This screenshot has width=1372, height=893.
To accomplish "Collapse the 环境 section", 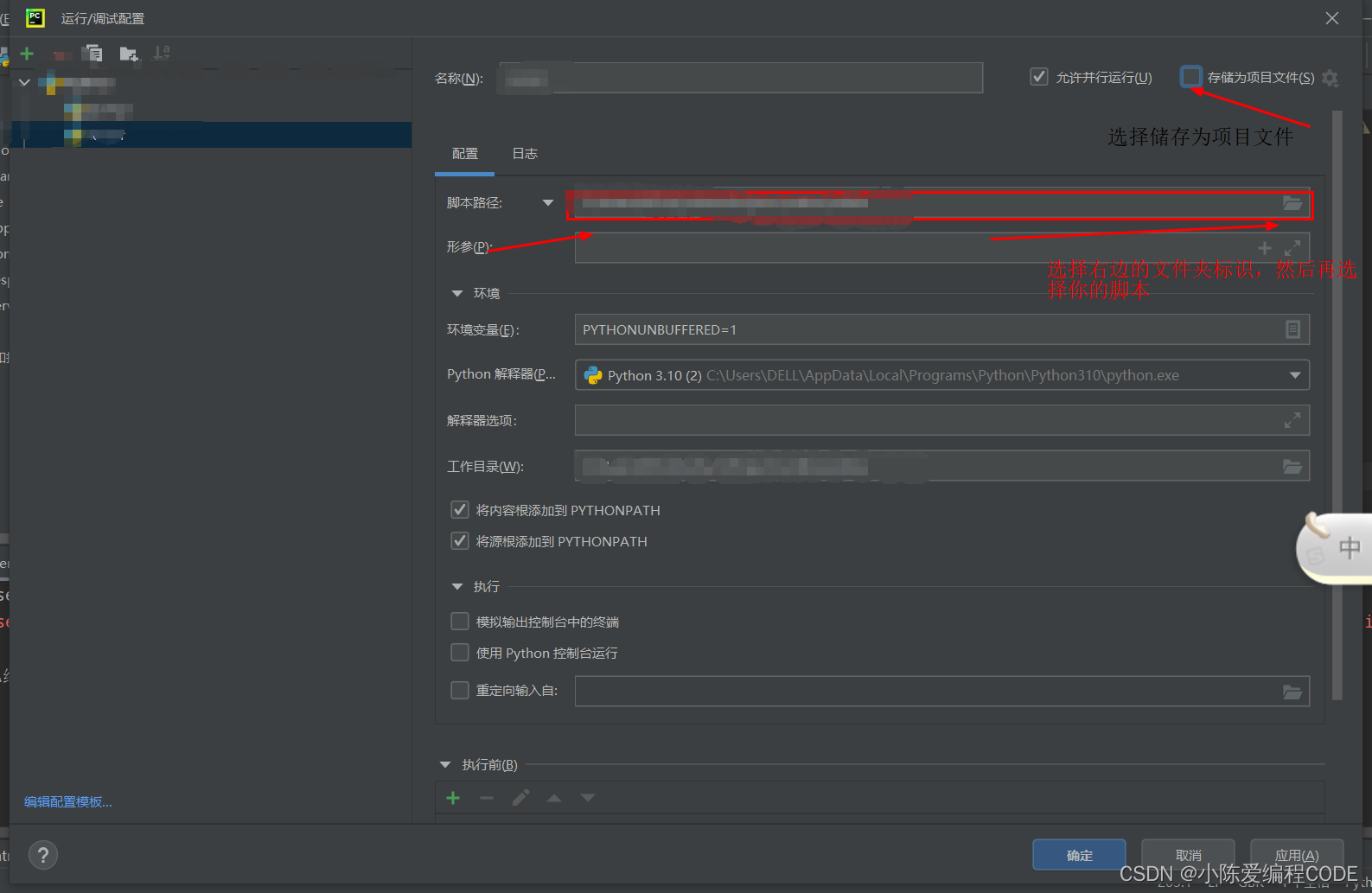I will (x=457, y=294).
